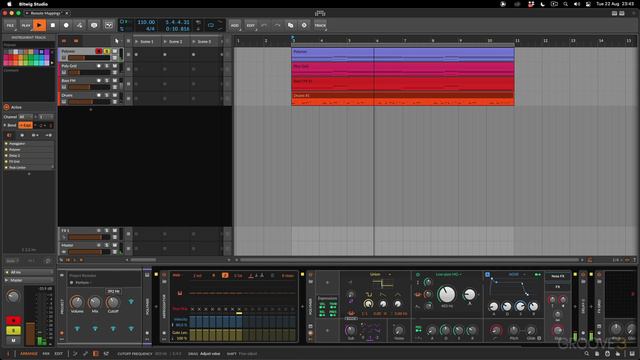
Task: Mute the Polymer track
Action: point(115,51)
